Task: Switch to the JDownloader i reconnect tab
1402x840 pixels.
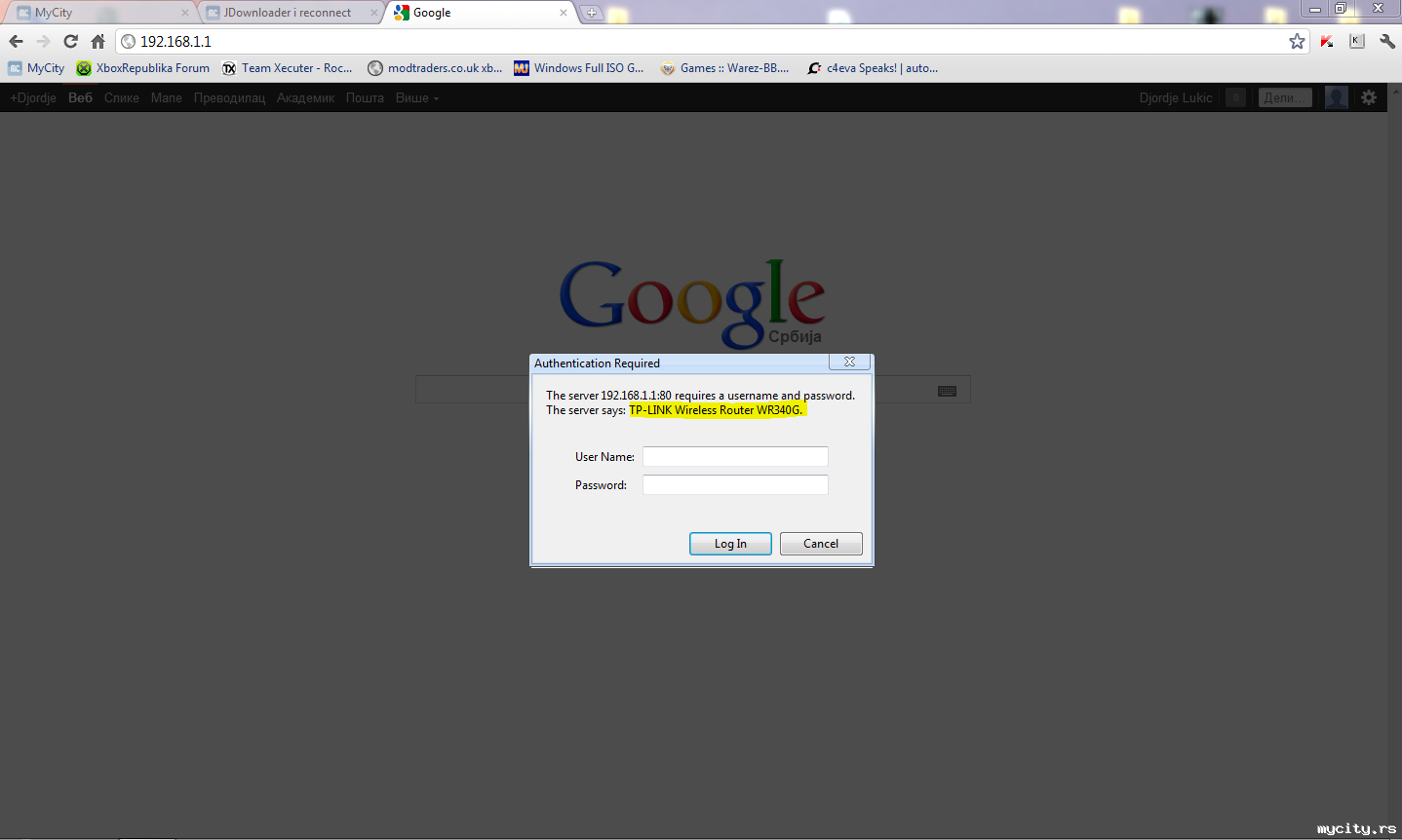Action: 291,13
